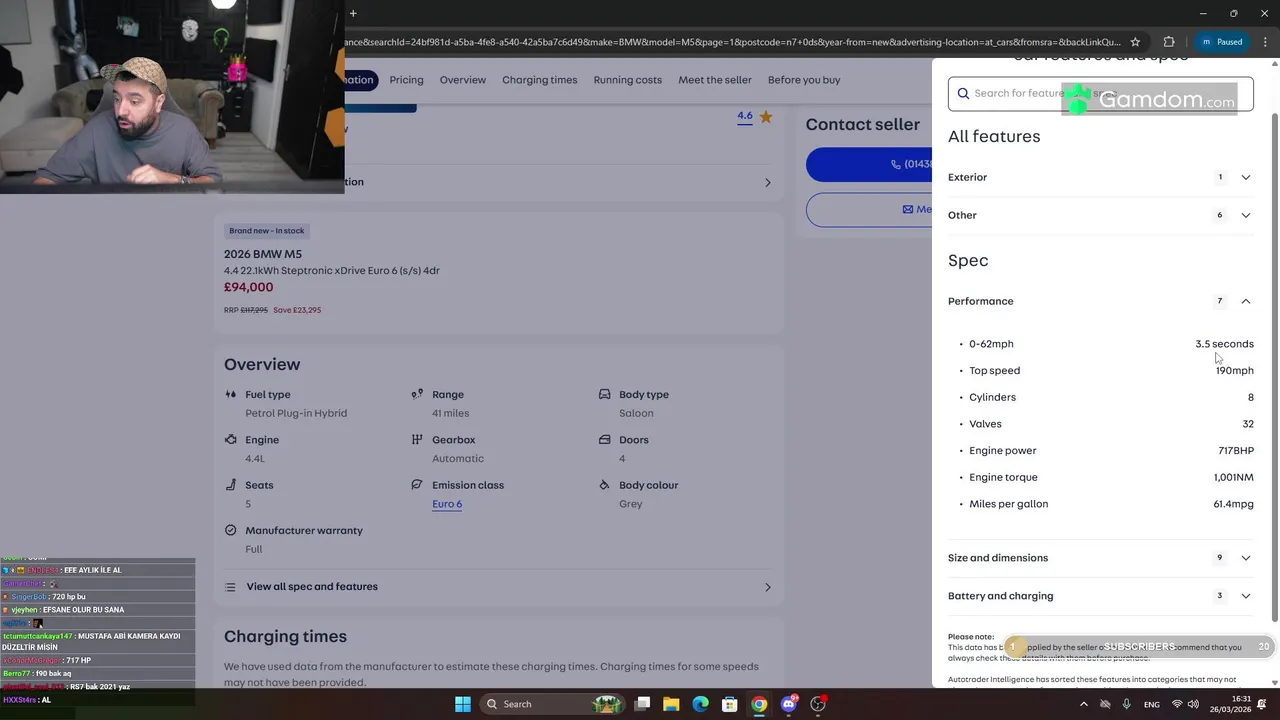1280x720 pixels.
Task: Go to the Running costs tab
Action: 628,80
